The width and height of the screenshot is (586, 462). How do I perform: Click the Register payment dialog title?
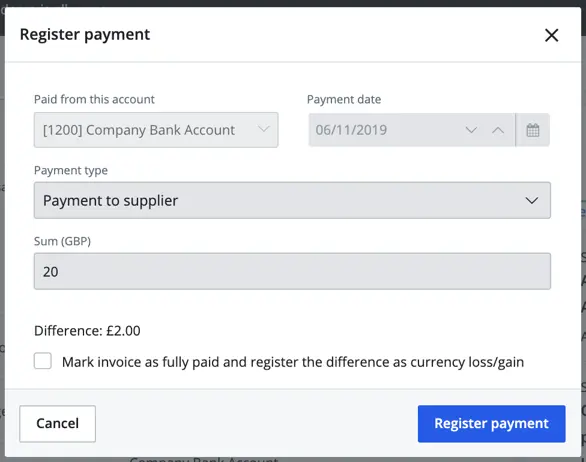[x=85, y=35]
